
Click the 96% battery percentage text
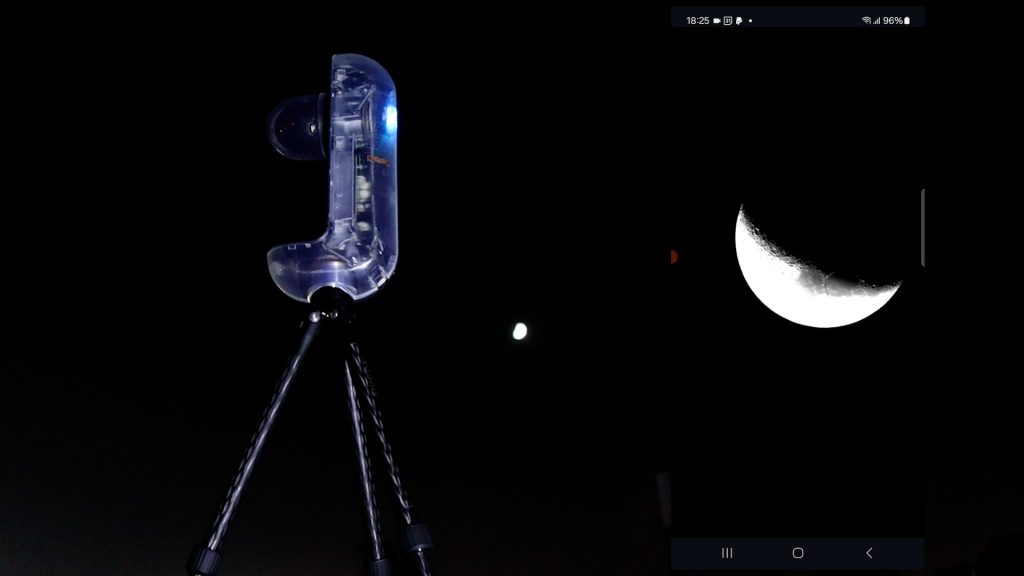(x=892, y=20)
